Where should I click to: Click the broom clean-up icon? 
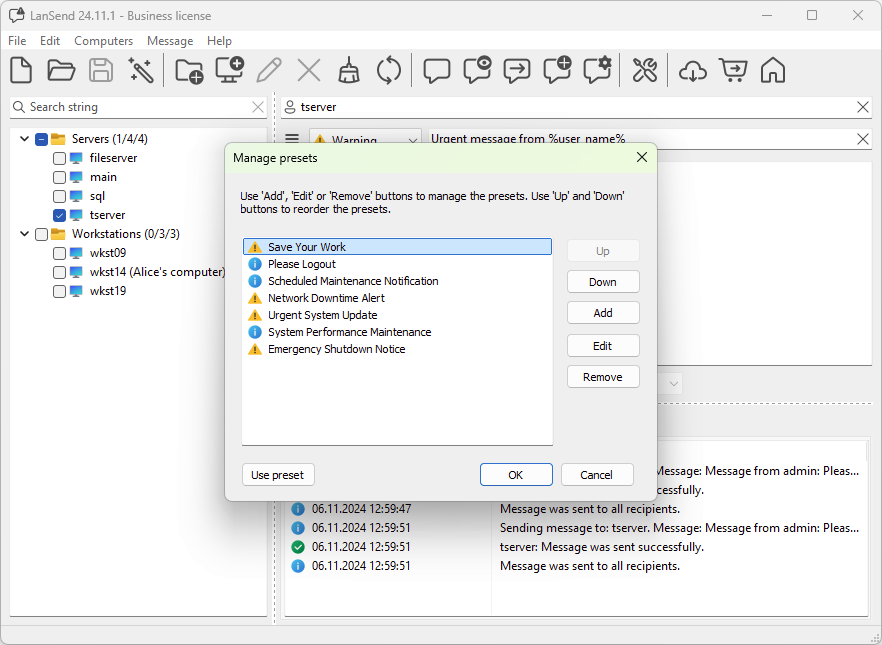coord(348,70)
